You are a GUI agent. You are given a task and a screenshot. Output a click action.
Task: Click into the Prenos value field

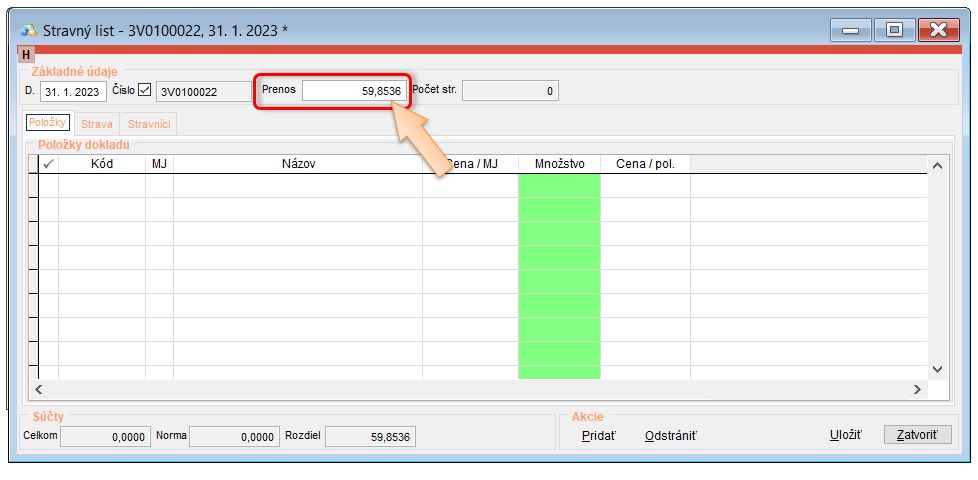click(x=355, y=91)
